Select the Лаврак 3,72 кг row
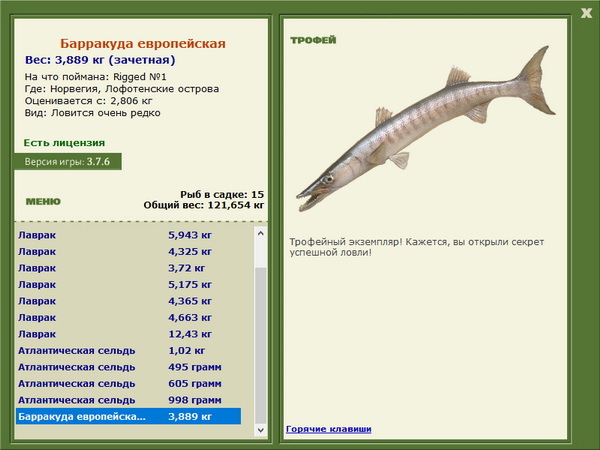This screenshot has width=600, height=450. pyautogui.click(x=128, y=268)
